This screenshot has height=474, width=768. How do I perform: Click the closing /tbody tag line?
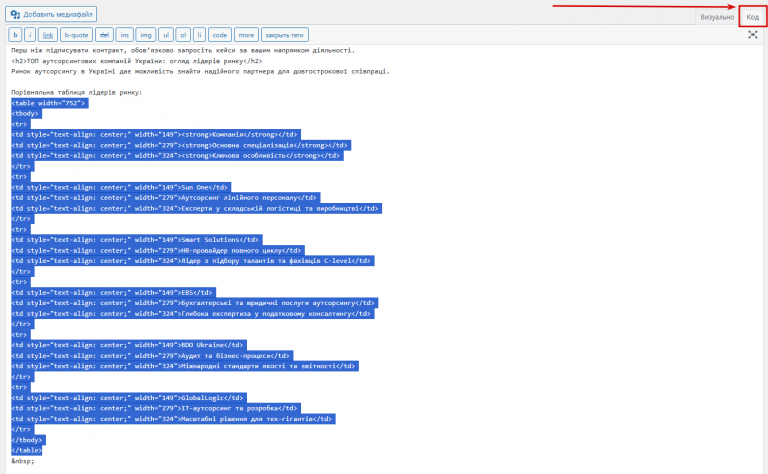pos(28,440)
